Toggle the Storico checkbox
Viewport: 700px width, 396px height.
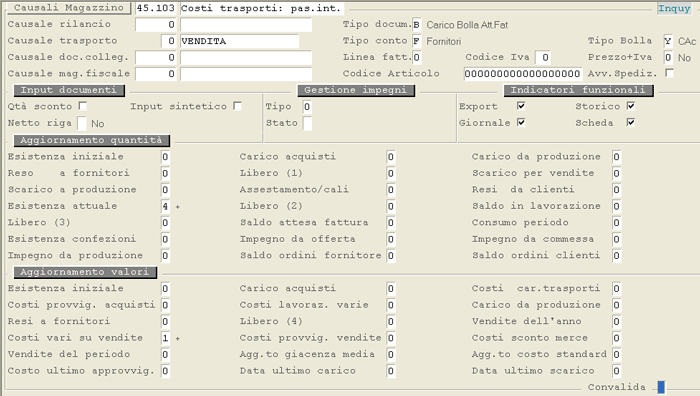click(631, 106)
